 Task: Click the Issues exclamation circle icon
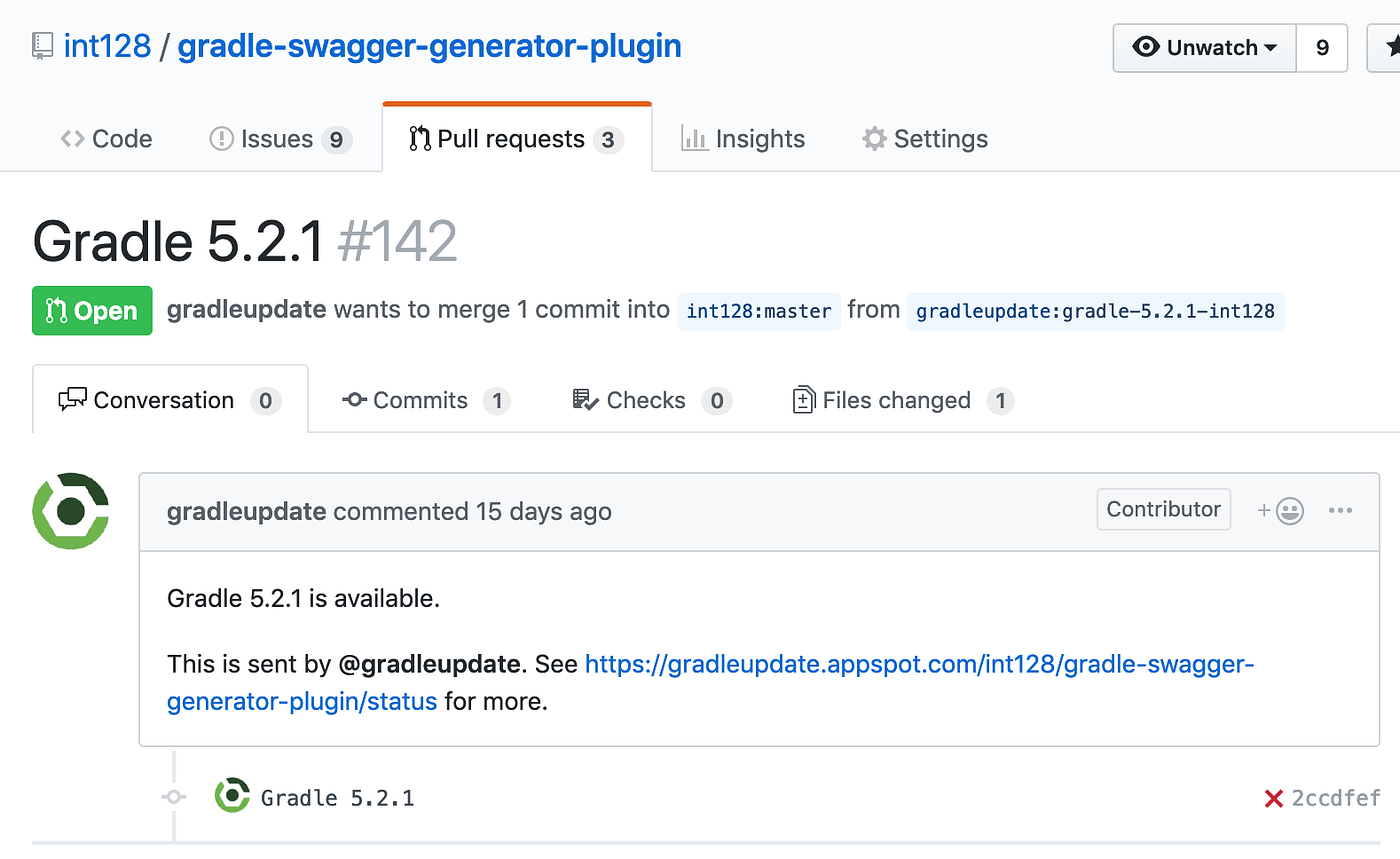click(221, 138)
